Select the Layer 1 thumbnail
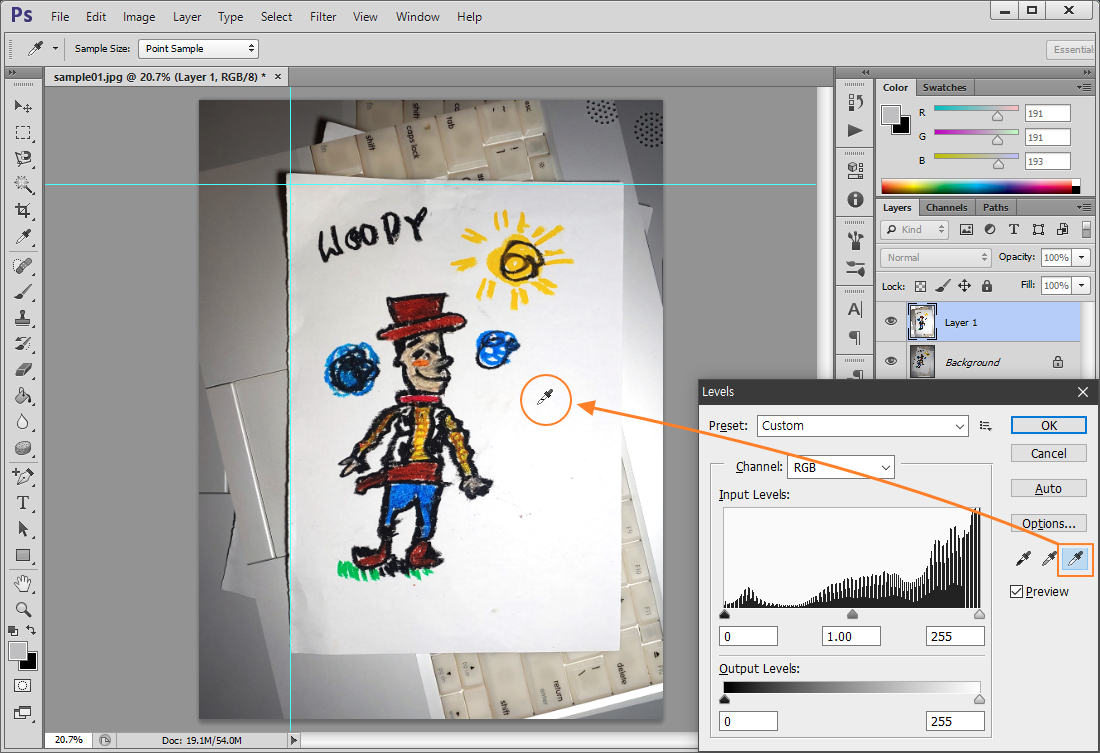 click(x=922, y=322)
